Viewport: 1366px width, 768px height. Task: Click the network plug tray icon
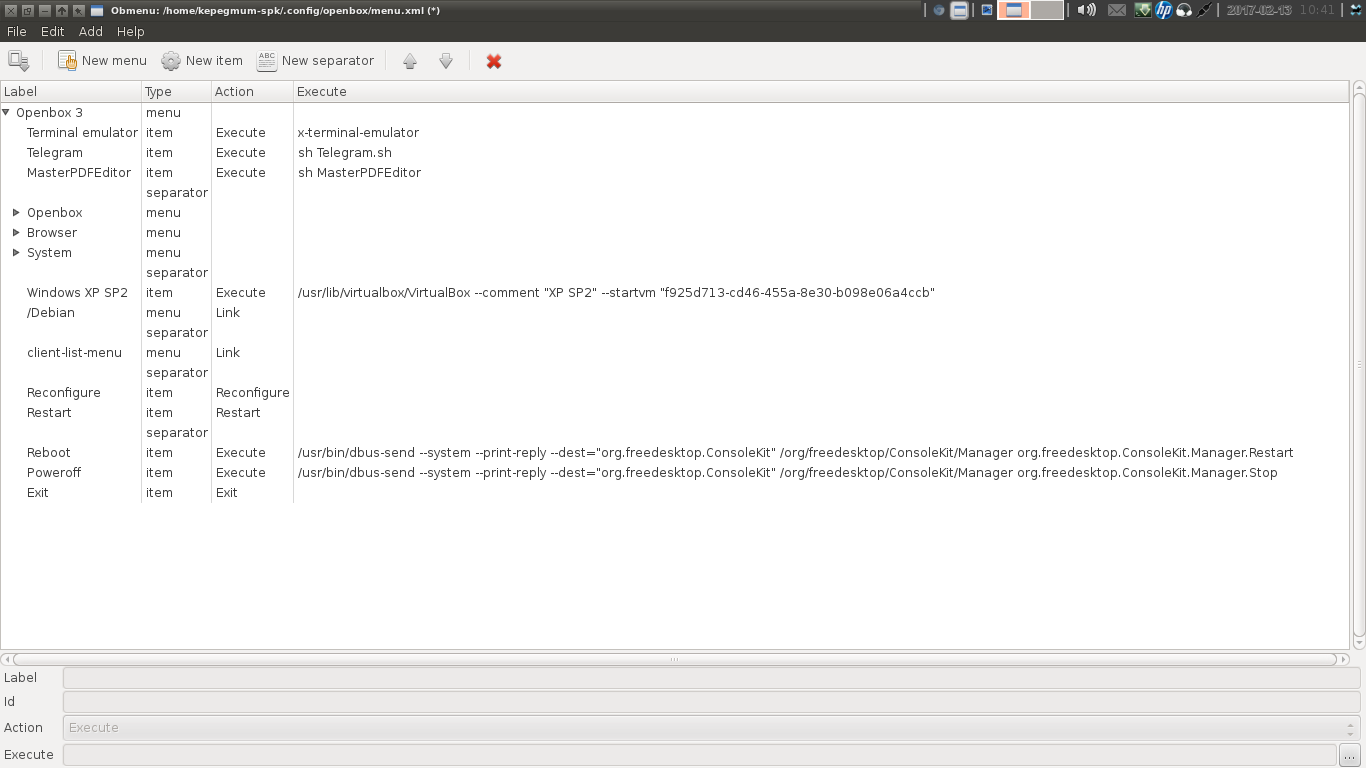pyautogui.click(x=1205, y=10)
